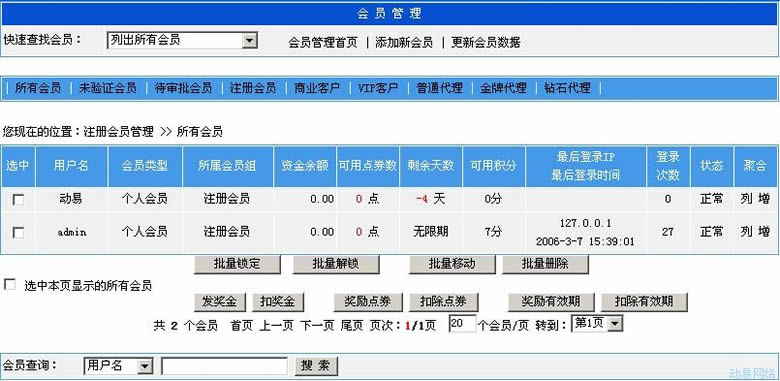Click 注册会员管理 in the breadcrumb
The height and width of the screenshot is (381, 780).
coord(119,132)
